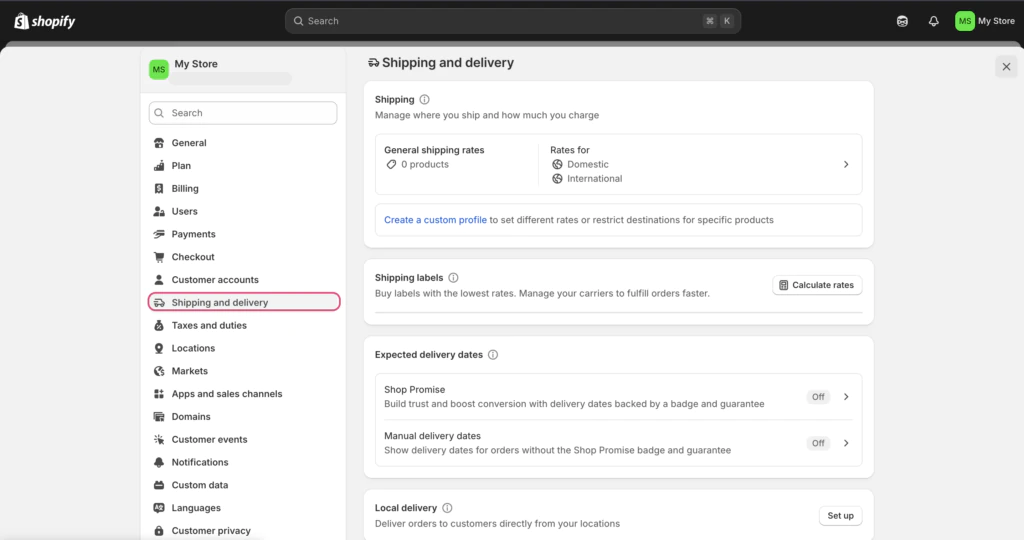Click the globe icon next to Markets

click(x=159, y=371)
